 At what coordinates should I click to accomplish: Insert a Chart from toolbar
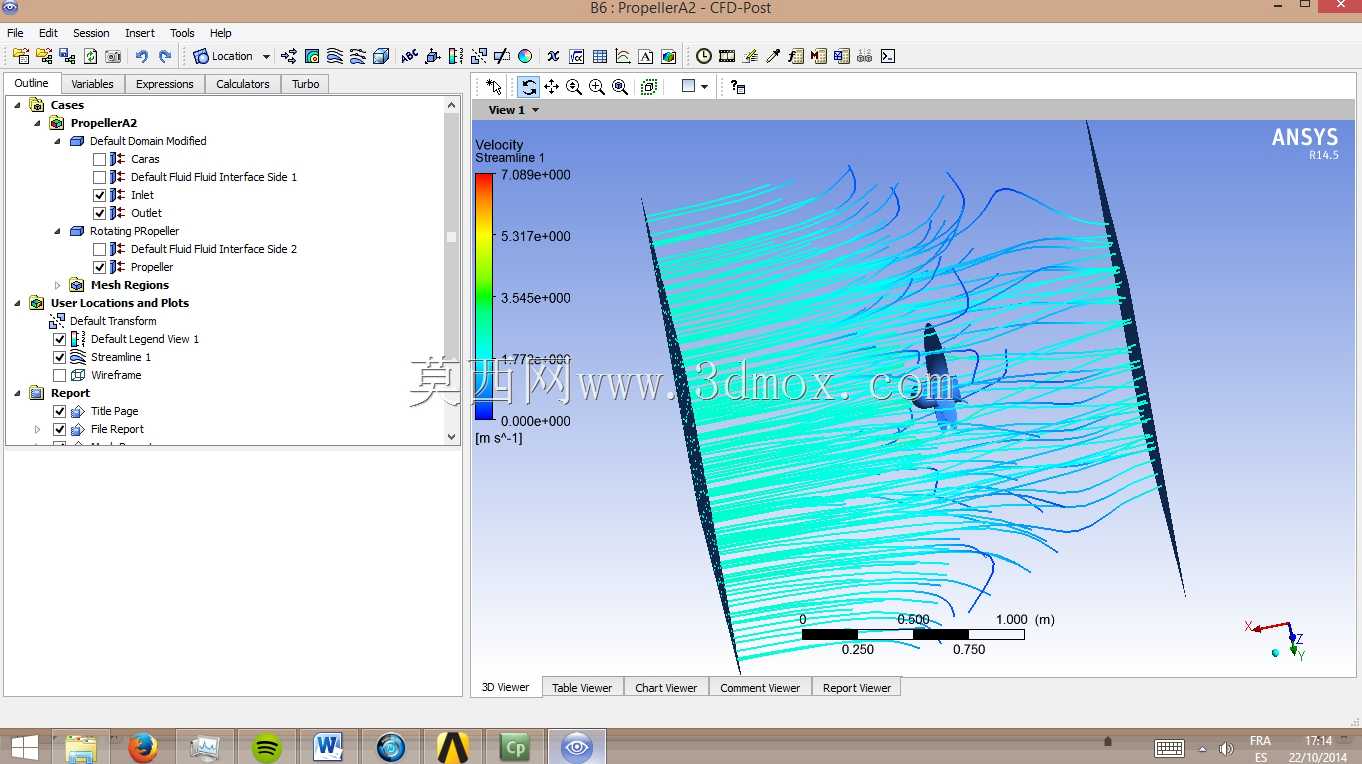tap(623, 56)
